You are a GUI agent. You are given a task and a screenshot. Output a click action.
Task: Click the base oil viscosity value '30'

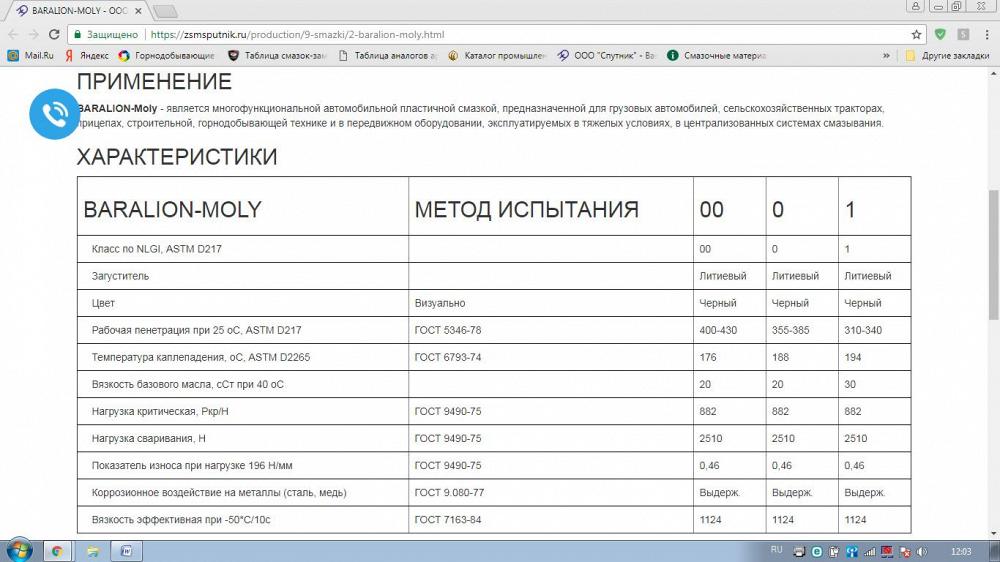pyautogui.click(x=850, y=385)
